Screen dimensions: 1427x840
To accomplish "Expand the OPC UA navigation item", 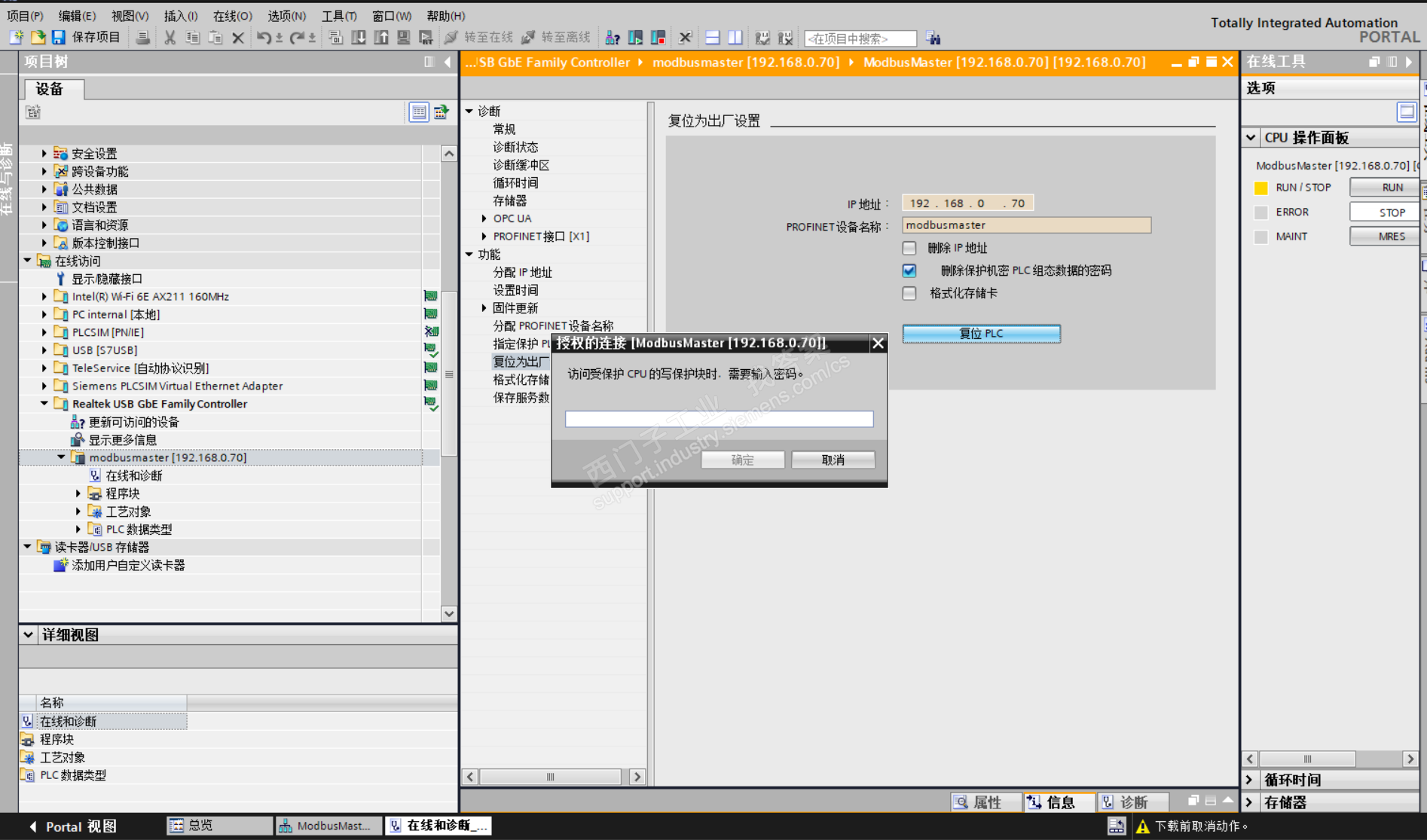I will click(x=484, y=218).
